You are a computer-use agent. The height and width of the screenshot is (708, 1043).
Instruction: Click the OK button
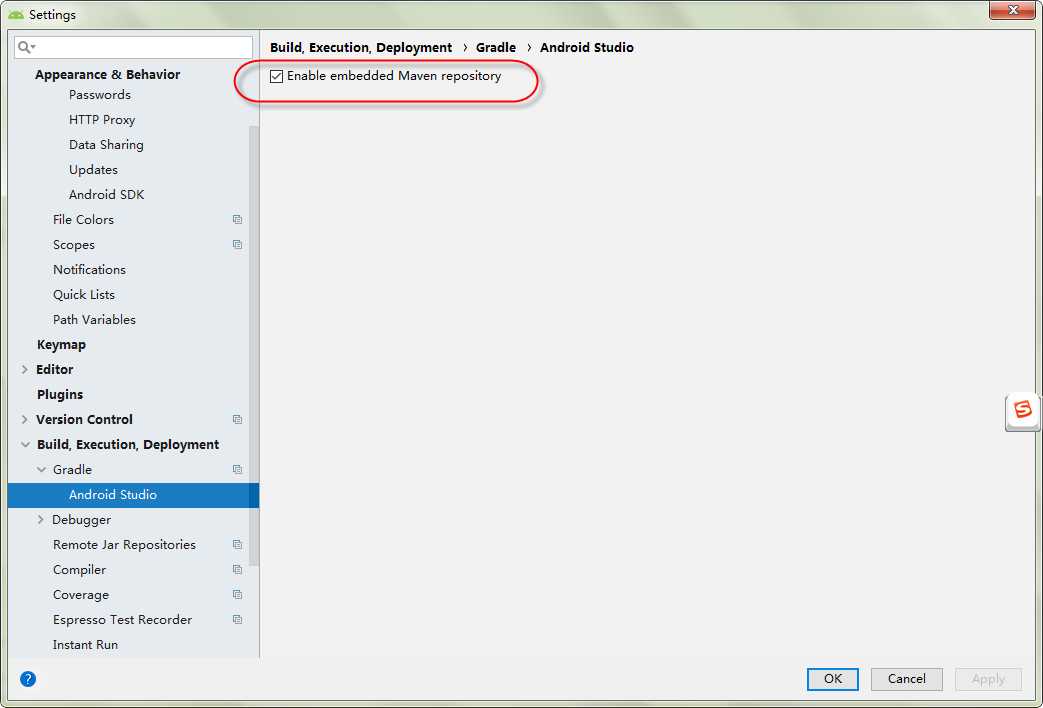(x=832, y=679)
